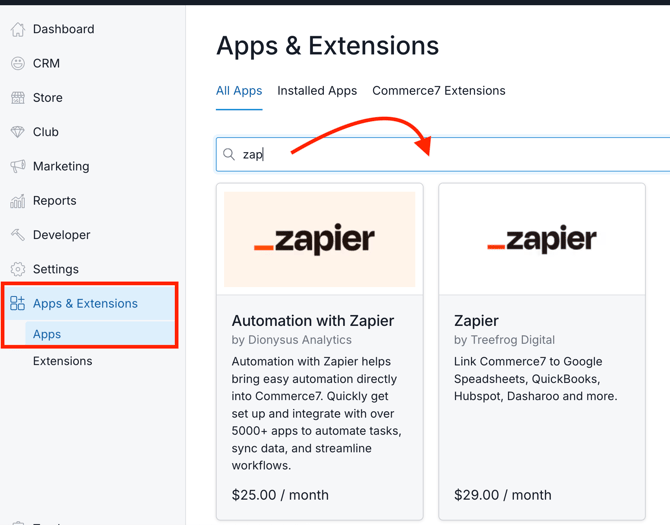Click the Developer hammer icon
The width and height of the screenshot is (670, 525).
point(18,235)
